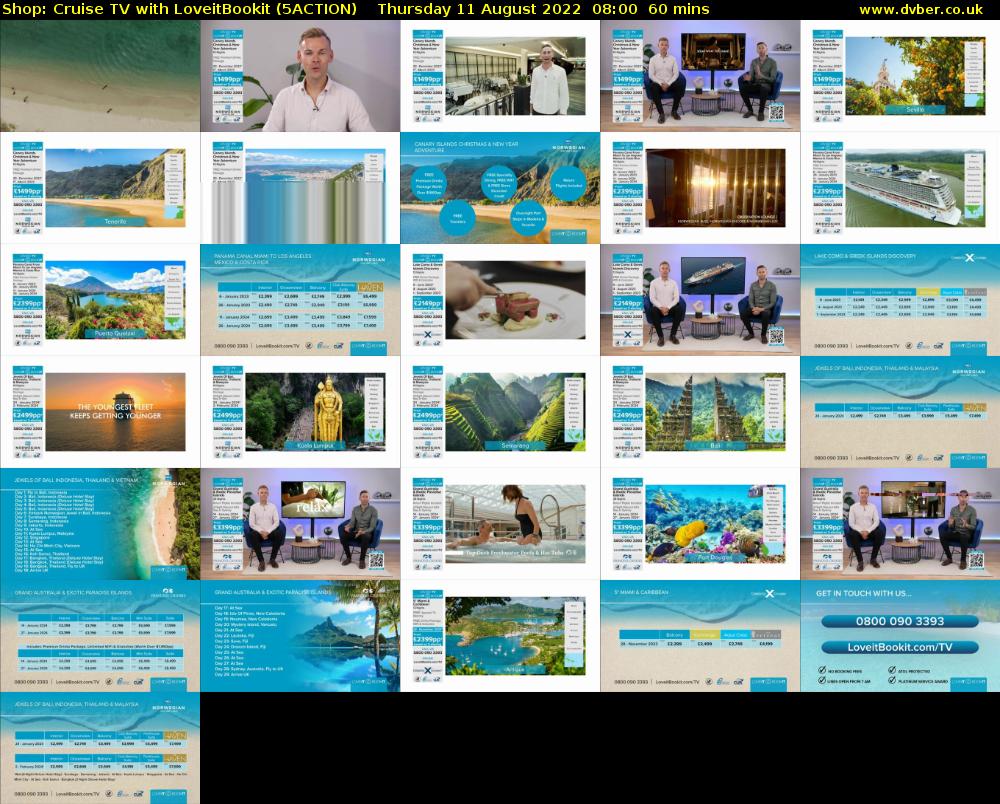
Task: Select final Jewels of Bali two-table frame
Action: (x=100, y=748)
